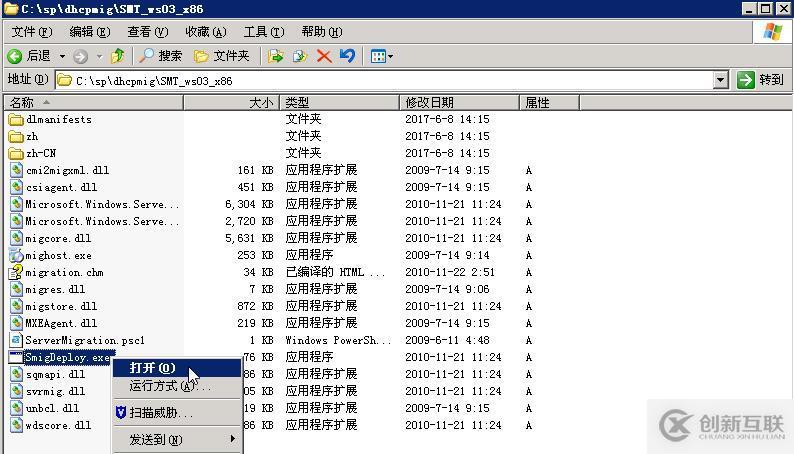Open the Edit (编辑) menu
794x454 pixels.
[90, 32]
